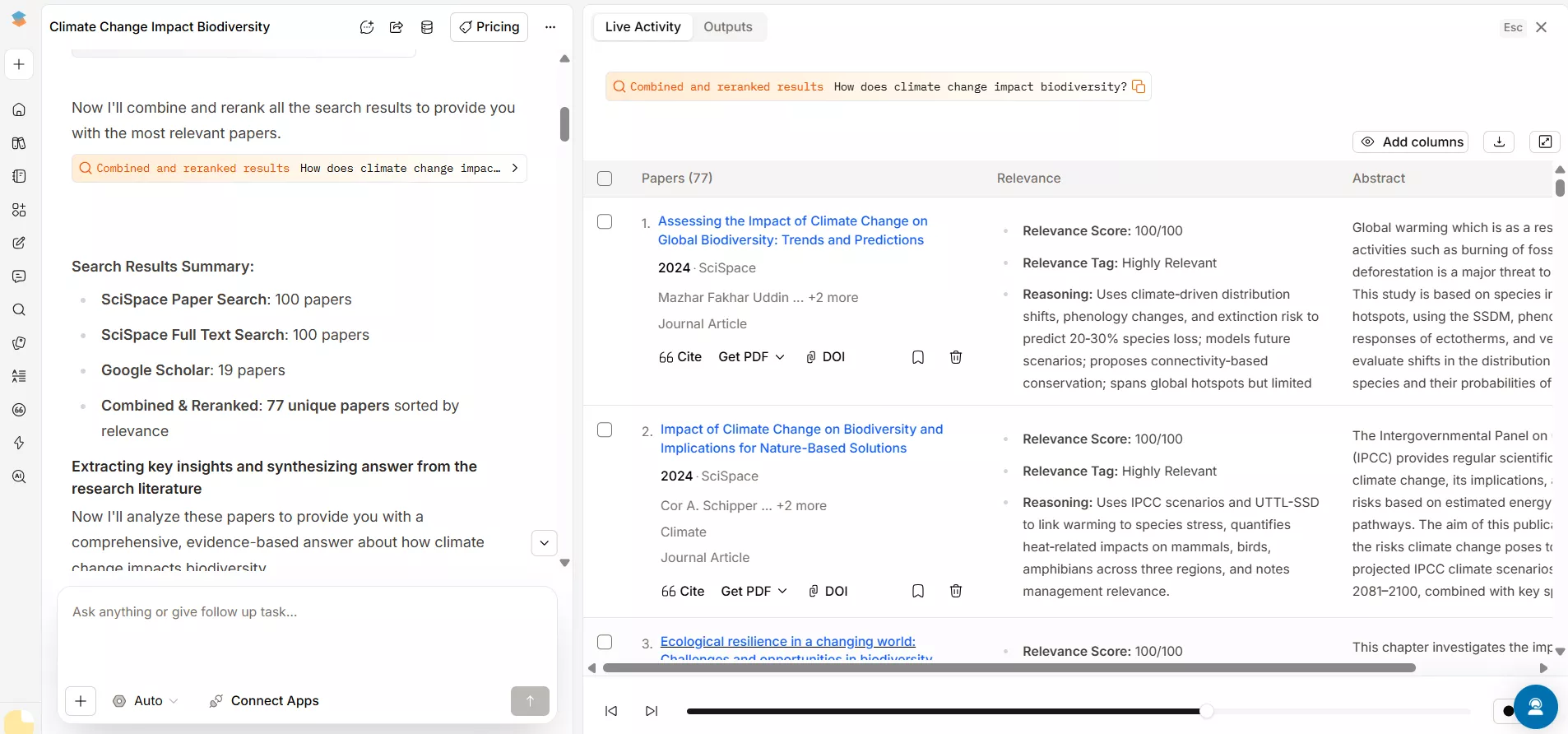Open the home icon in left sidebar
The image size is (1568, 734).
(x=19, y=109)
